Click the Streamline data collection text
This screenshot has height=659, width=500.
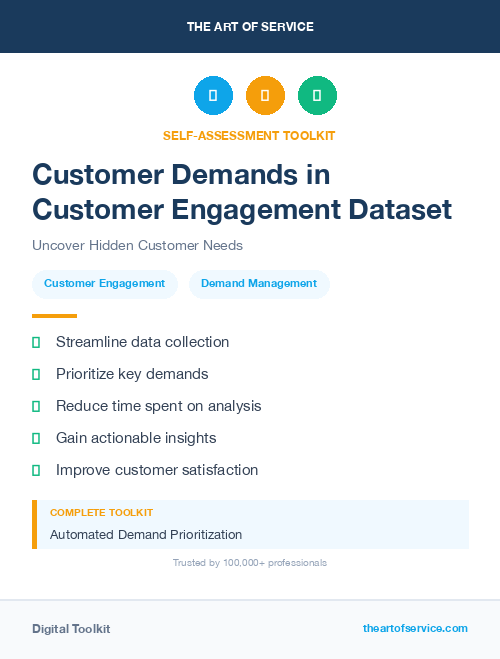point(142,342)
